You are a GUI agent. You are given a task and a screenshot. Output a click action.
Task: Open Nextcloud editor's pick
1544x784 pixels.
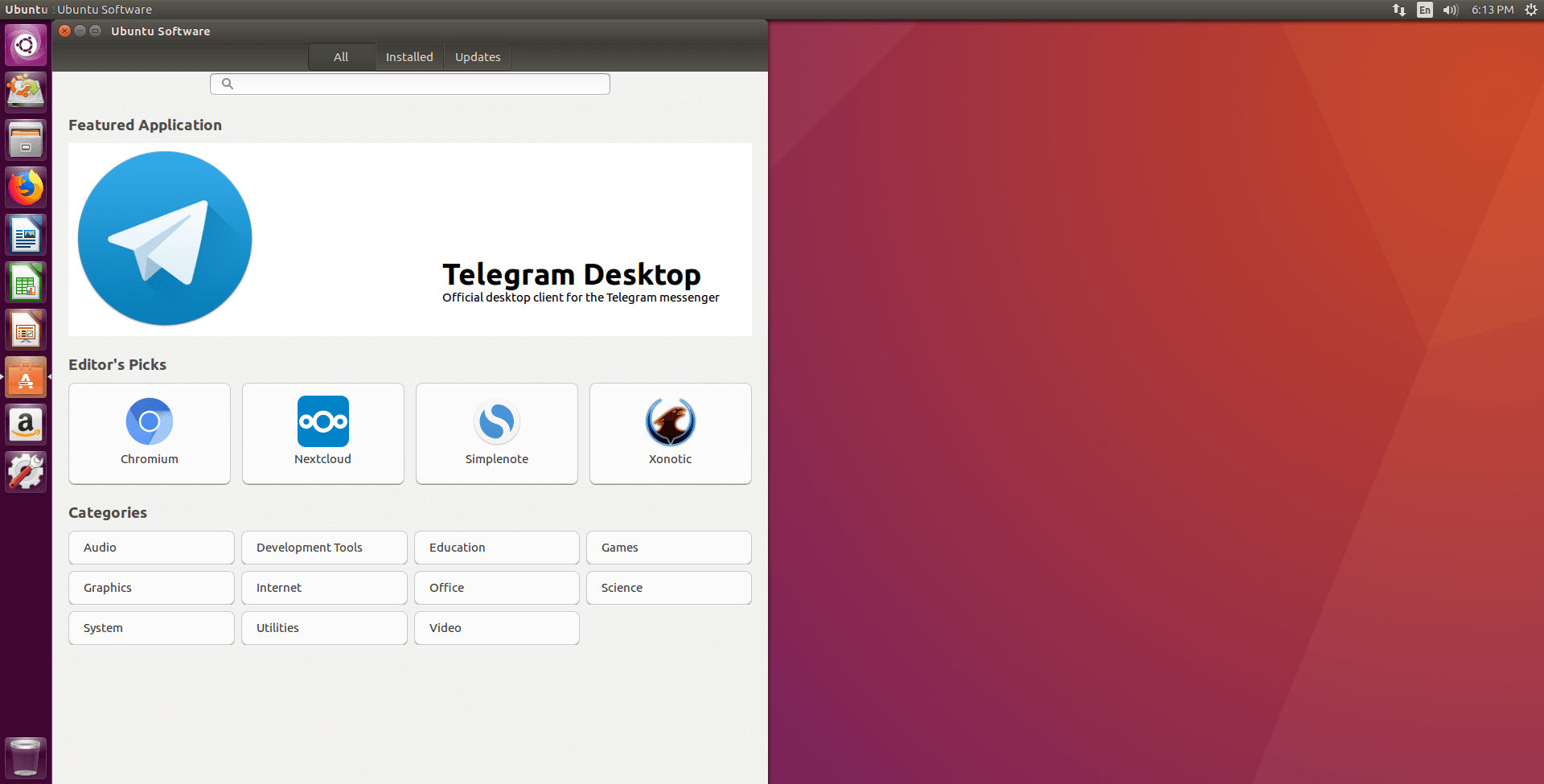click(323, 433)
